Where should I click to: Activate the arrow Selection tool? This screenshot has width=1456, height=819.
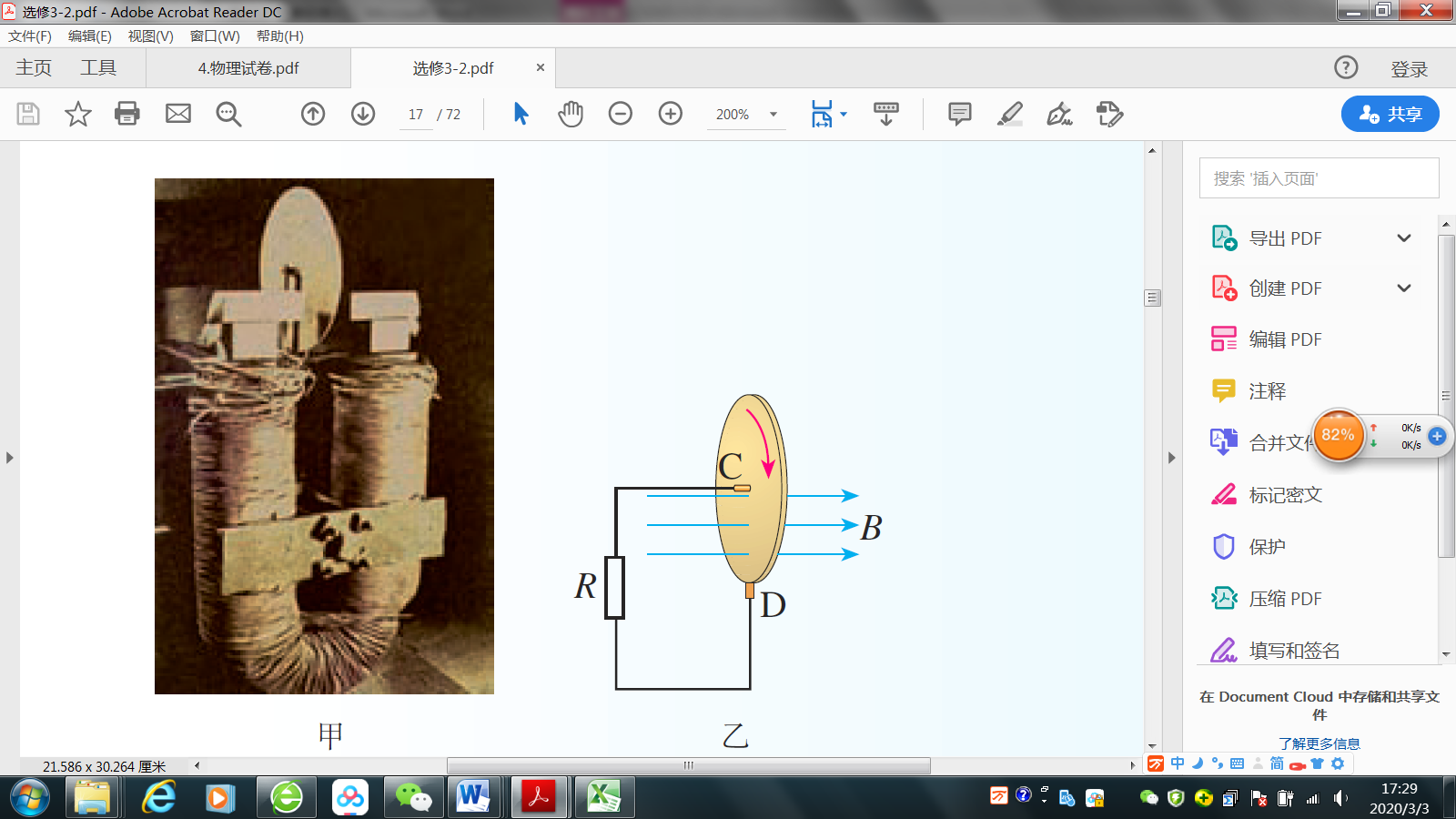point(521,114)
